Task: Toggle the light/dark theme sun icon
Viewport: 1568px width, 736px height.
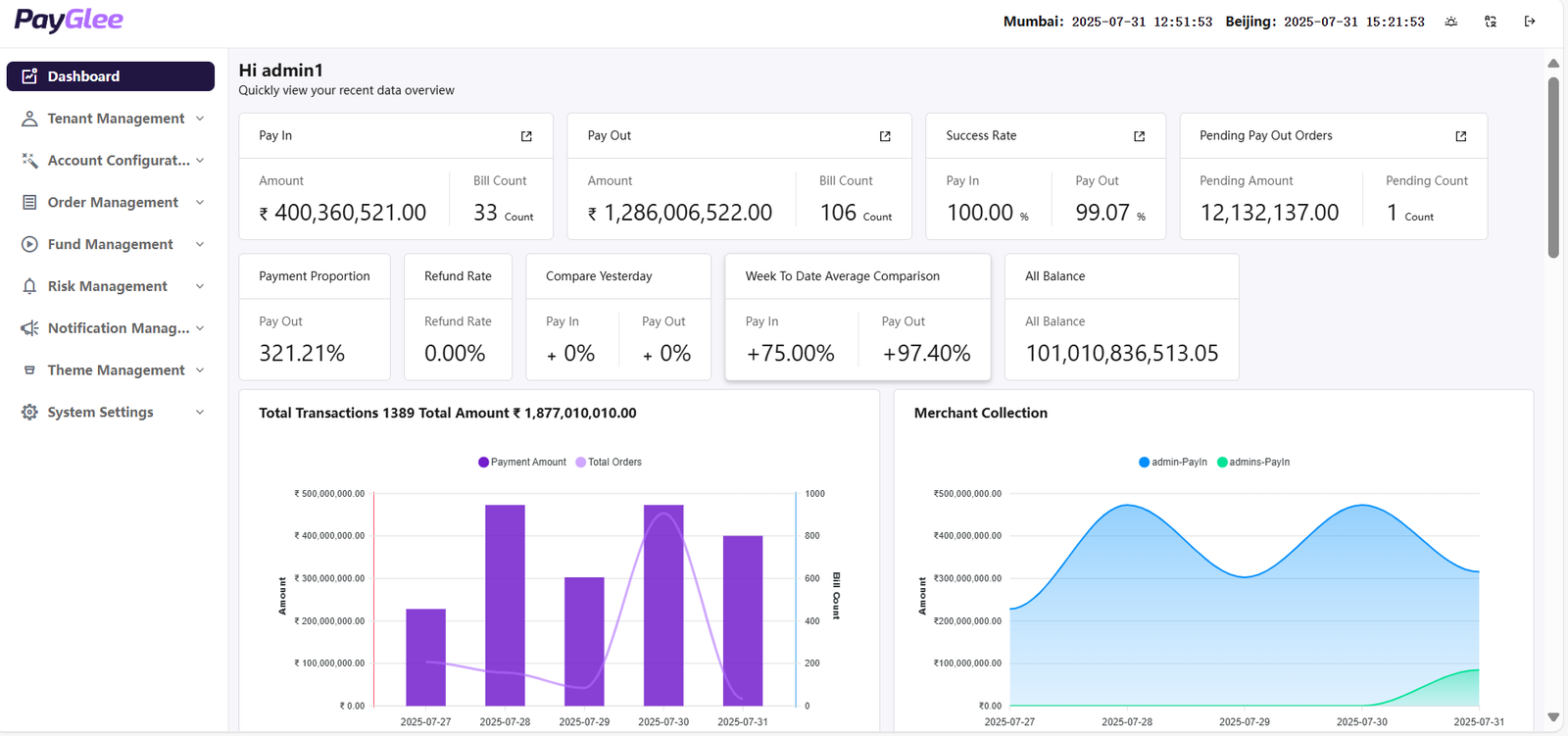Action: (x=1451, y=22)
